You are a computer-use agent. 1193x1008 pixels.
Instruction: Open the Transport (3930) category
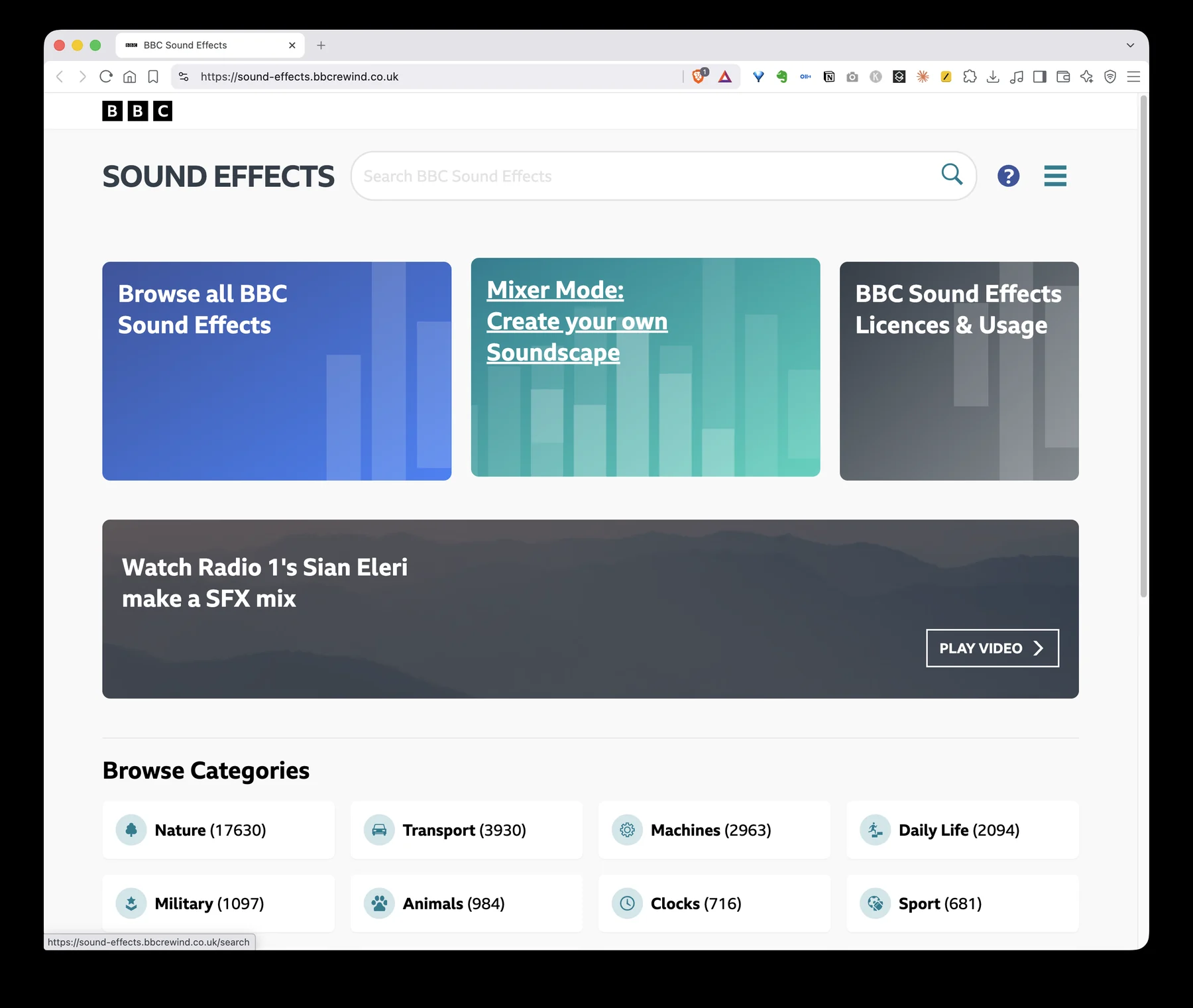point(467,830)
